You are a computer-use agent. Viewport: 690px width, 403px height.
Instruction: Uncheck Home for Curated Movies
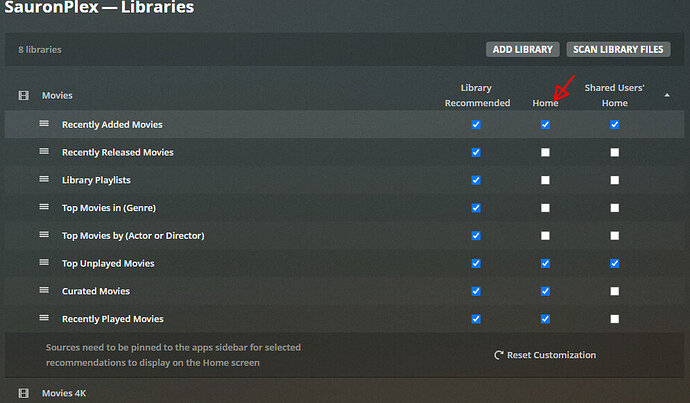[x=545, y=291]
